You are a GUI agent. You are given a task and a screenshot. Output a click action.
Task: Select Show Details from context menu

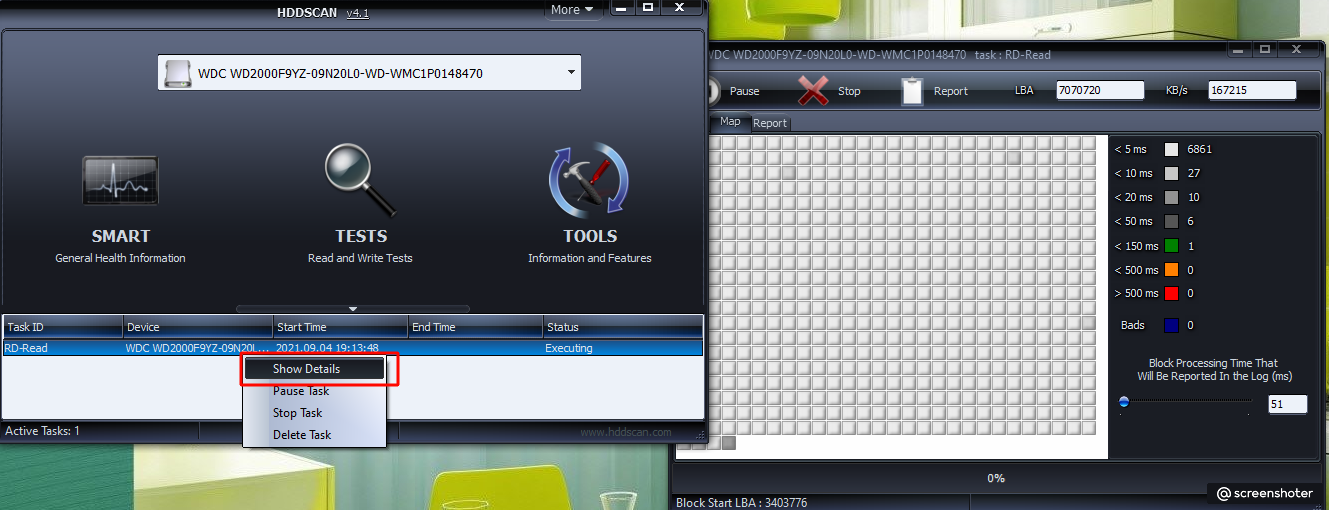tap(314, 369)
